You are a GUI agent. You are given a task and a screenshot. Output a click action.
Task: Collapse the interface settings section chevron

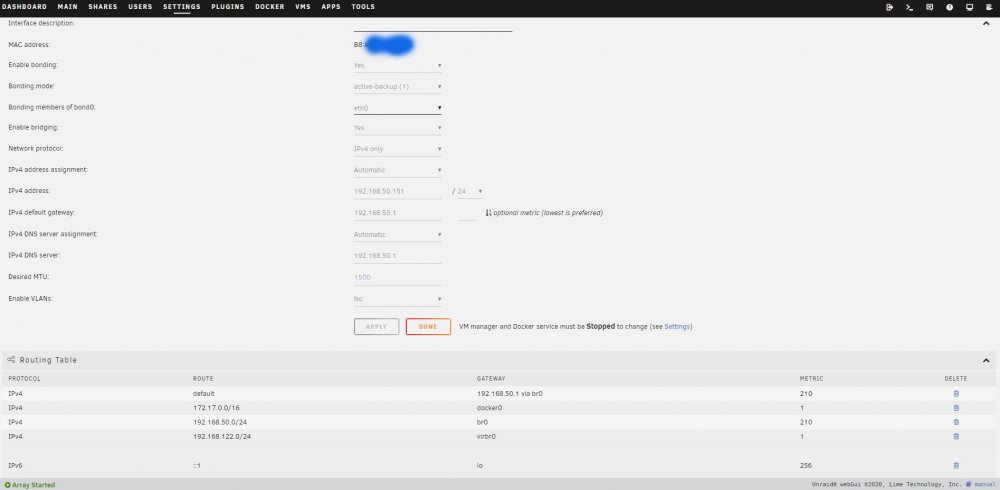[986, 23]
